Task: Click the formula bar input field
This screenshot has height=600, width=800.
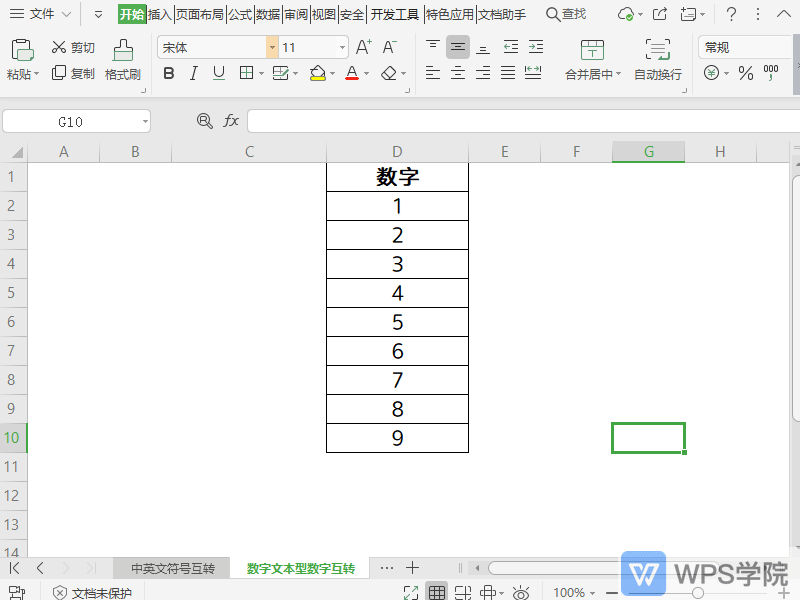Action: (x=523, y=121)
